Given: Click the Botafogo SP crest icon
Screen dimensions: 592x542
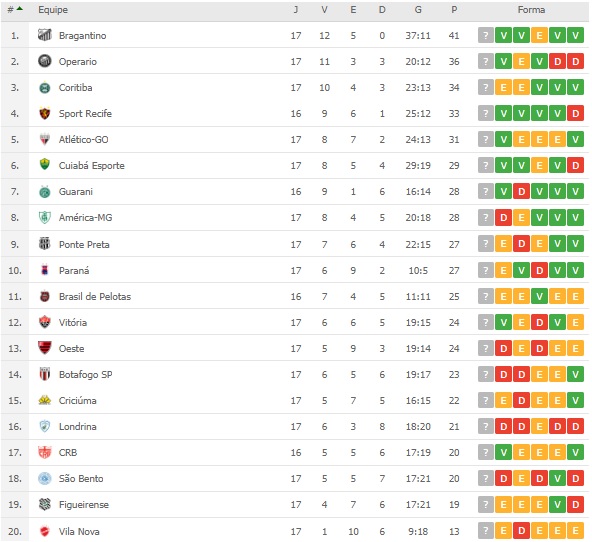Looking at the screenshot, I should (x=45, y=374).
